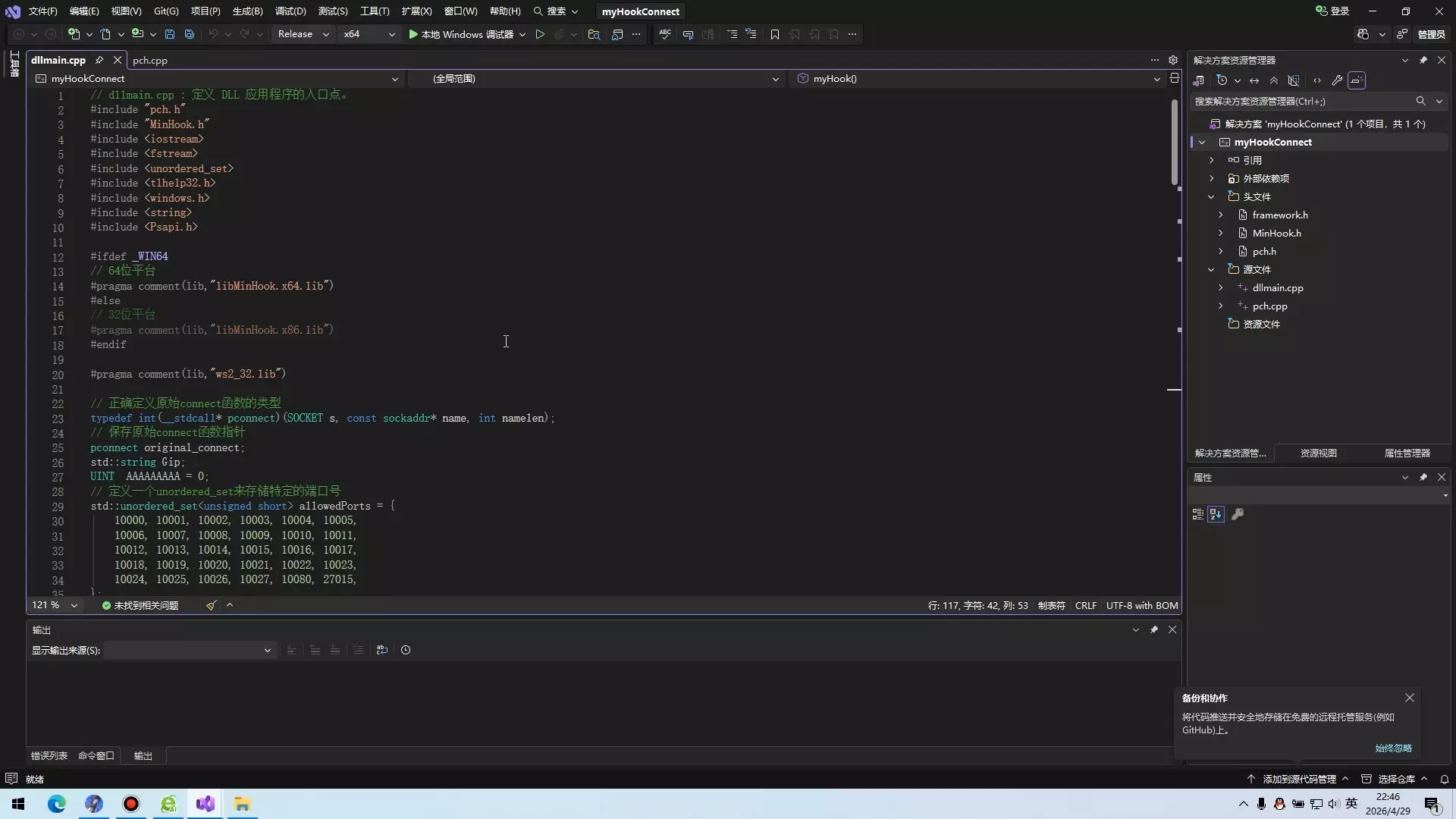Open the 调试(D) menu
The height and width of the screenshot is (819, 1456).
(x=290, y=11)
